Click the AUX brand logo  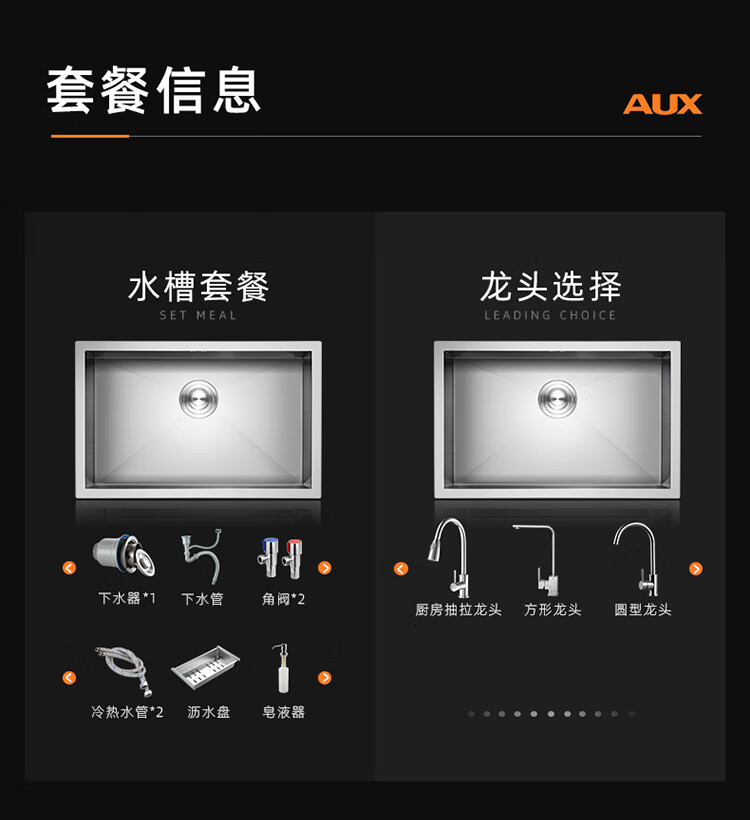pos(662,104)
